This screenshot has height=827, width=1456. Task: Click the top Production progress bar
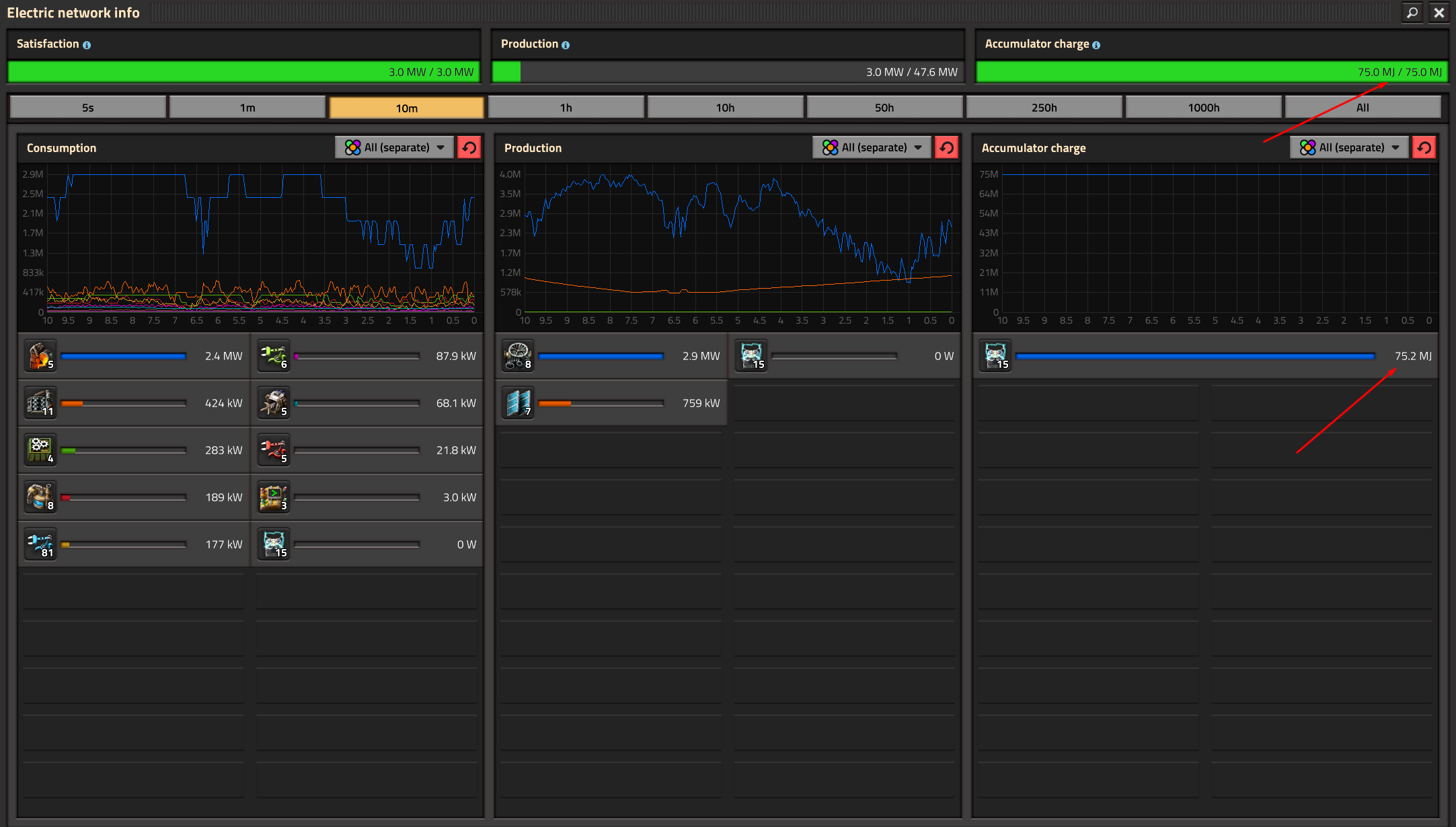728,72
